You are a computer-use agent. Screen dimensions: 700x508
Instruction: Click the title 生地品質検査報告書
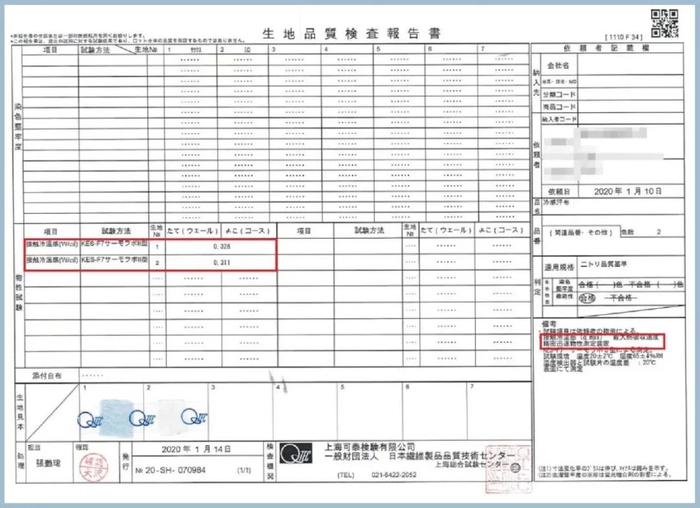click(351, 33)
